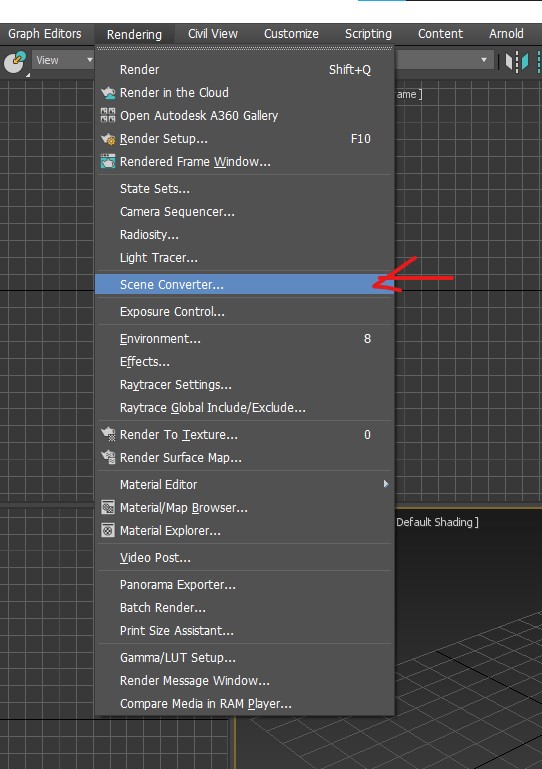This screenshot has height=769, width=542.
Task: Open Render Setup dialog
Action: coord(245,139)
